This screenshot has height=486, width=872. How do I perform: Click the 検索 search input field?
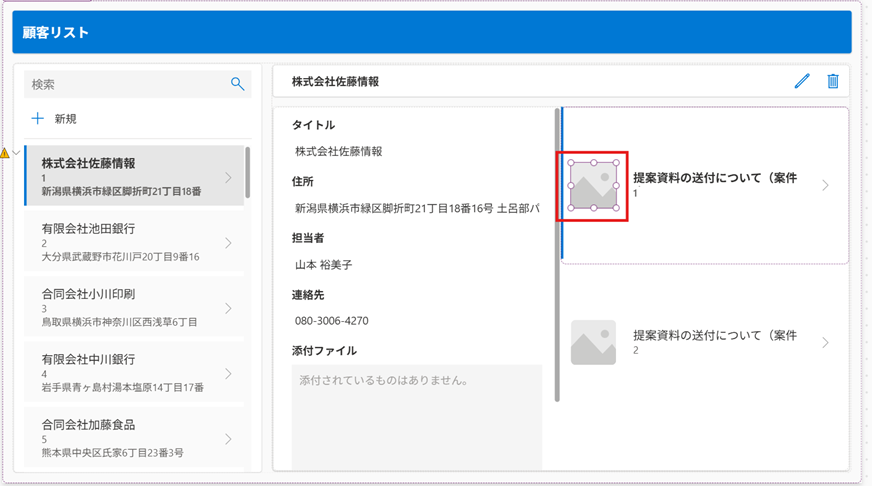(x=125, y=85)
